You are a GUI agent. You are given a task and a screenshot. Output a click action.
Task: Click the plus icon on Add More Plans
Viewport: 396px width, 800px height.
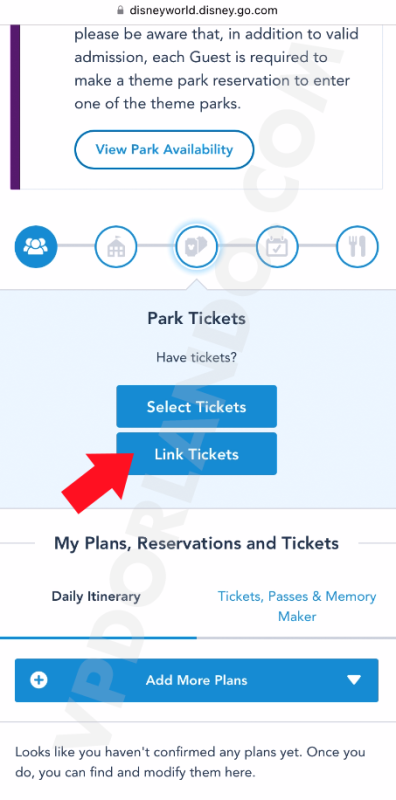point(39,680)
